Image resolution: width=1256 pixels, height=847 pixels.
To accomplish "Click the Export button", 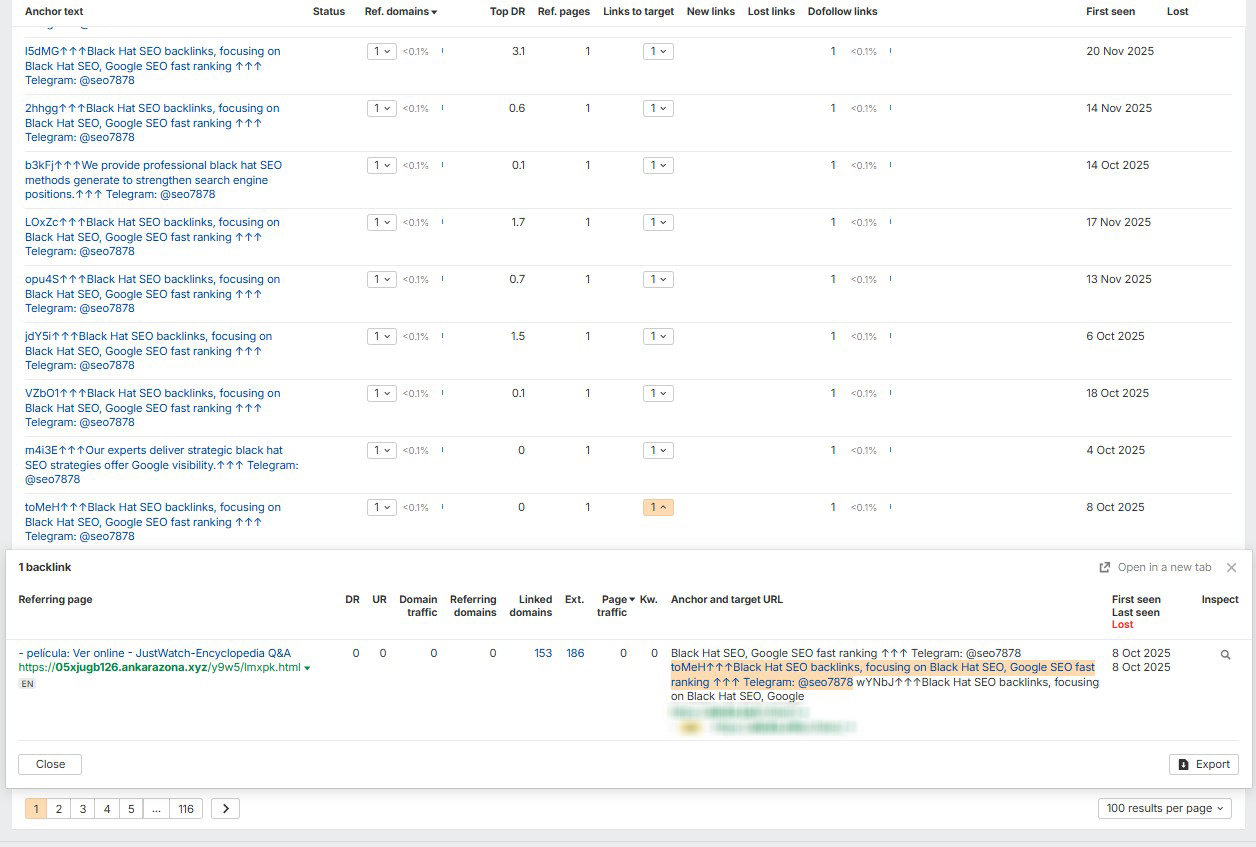I will click(x=1203, y=764).
